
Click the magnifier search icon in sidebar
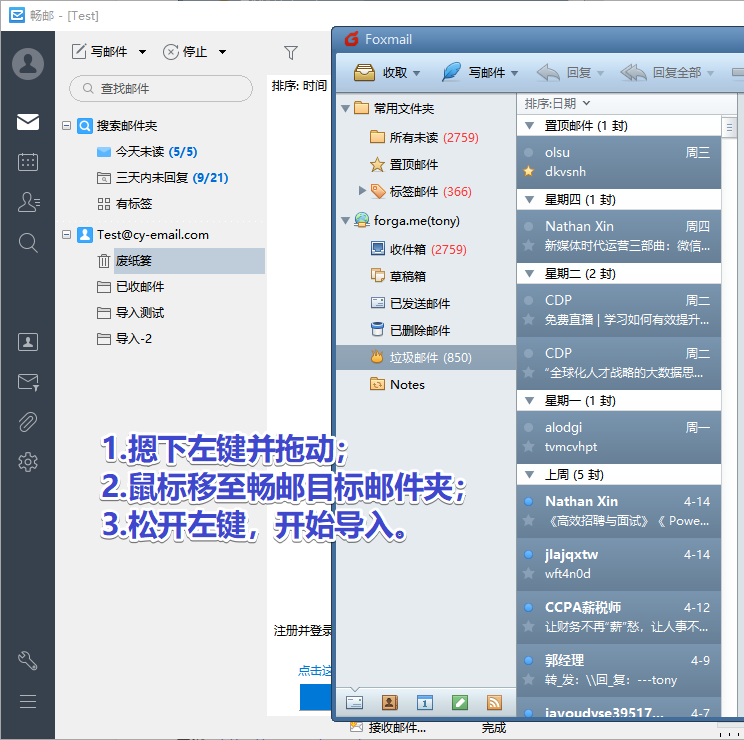[x=28, y=242]
